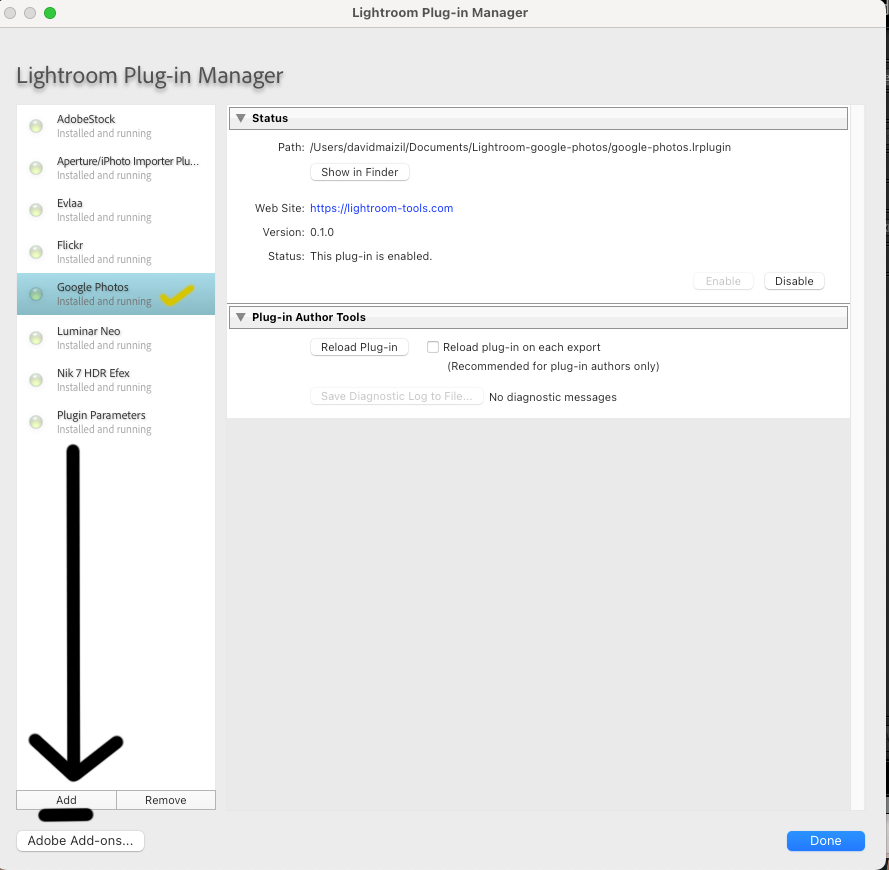Viewport: 889px width, 870px height.
Task: Collapse the Plug-in Author Tools section
Action: (240, 317)
